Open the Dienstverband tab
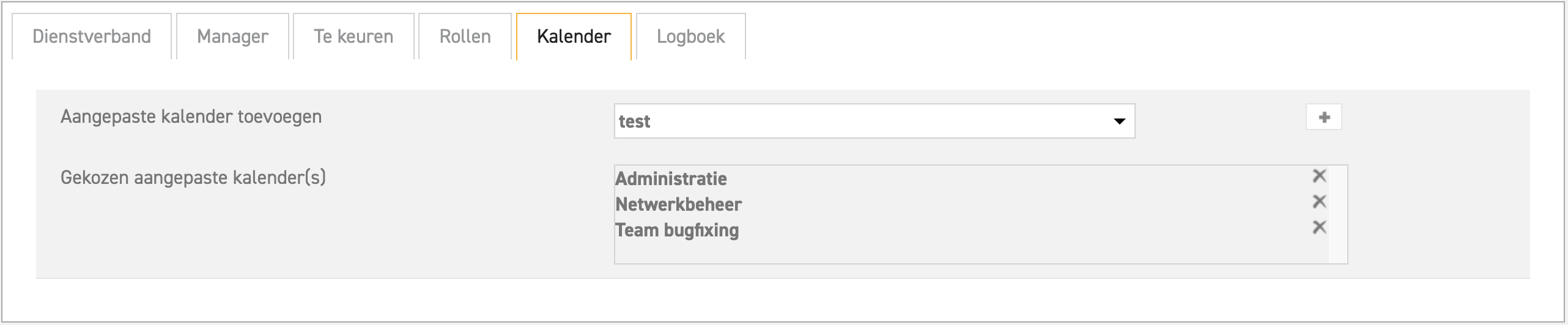 (x=92, y=37)
